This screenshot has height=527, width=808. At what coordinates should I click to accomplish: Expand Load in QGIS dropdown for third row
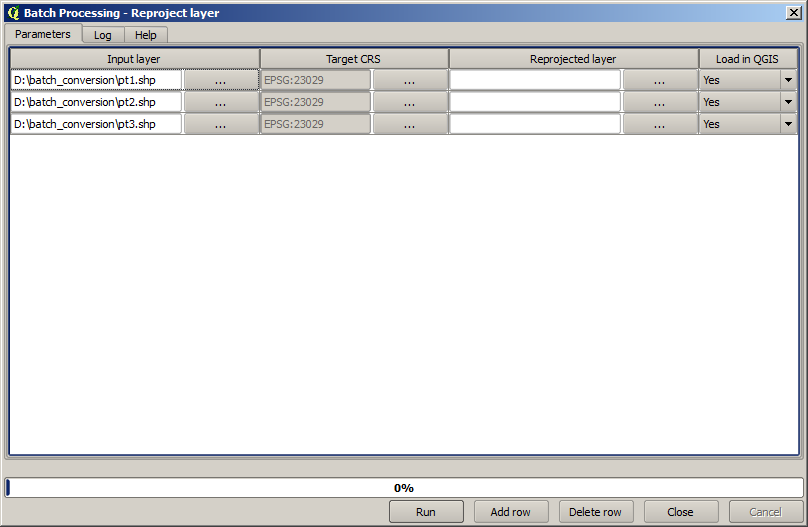787,124
